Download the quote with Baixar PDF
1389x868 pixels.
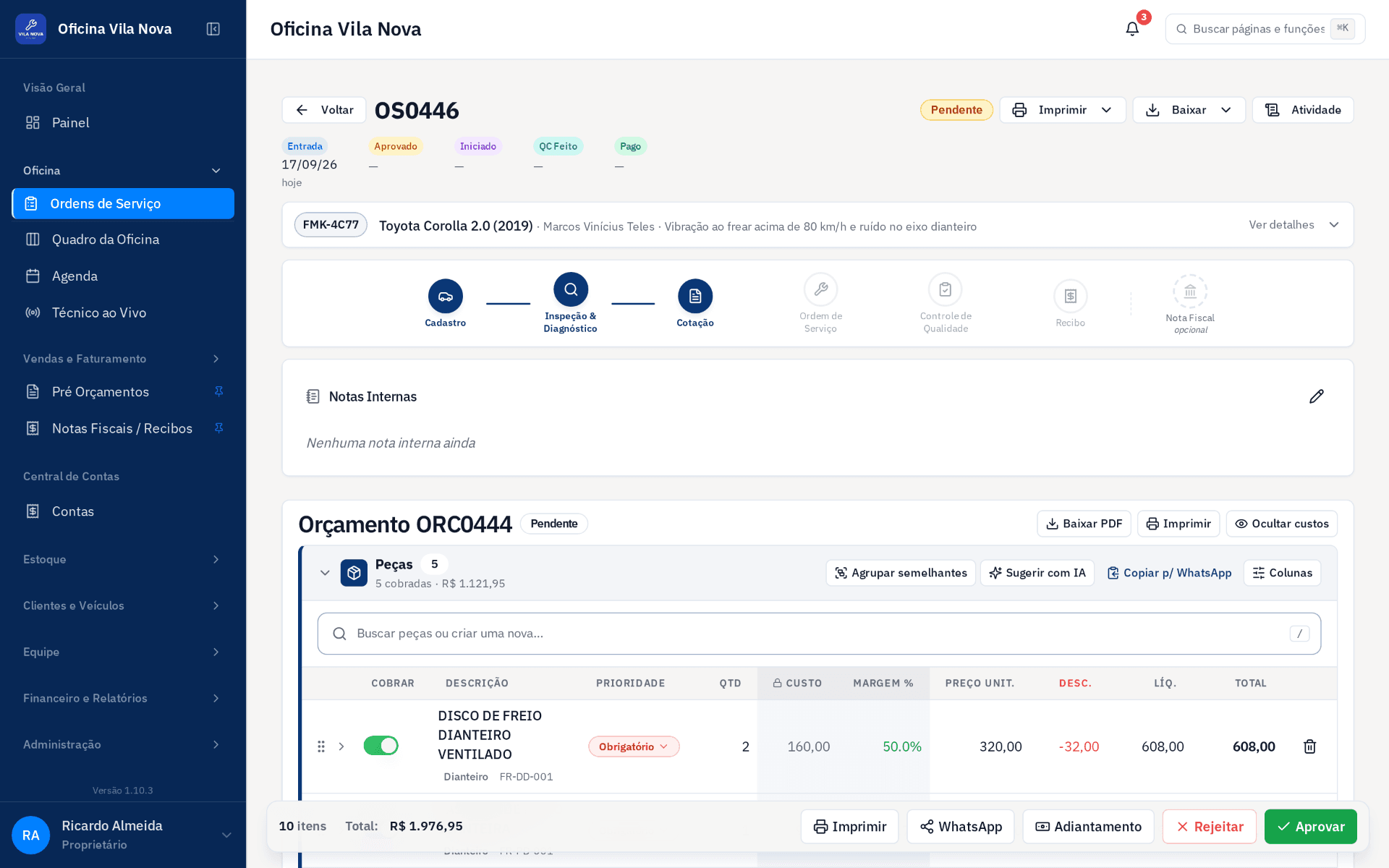[x=1084, y=524]
